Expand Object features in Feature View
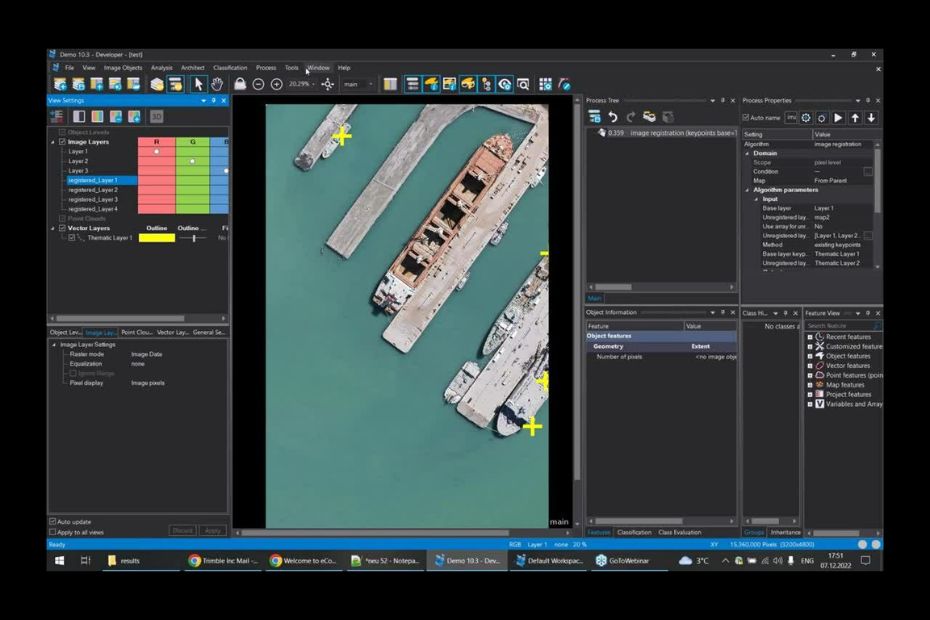This screenshot has height=620, width=930. tap(810, 356)
